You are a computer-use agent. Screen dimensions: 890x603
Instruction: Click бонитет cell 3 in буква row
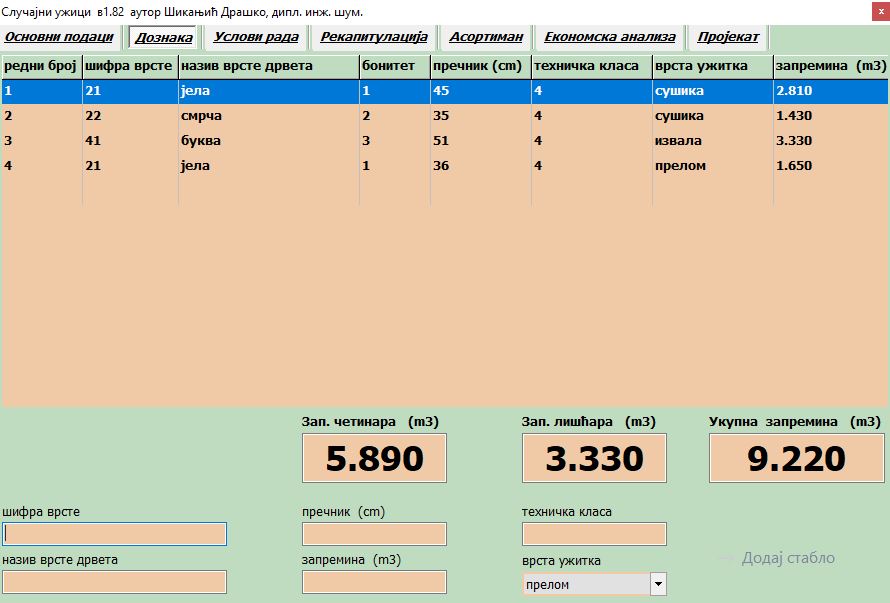point(394,141)
